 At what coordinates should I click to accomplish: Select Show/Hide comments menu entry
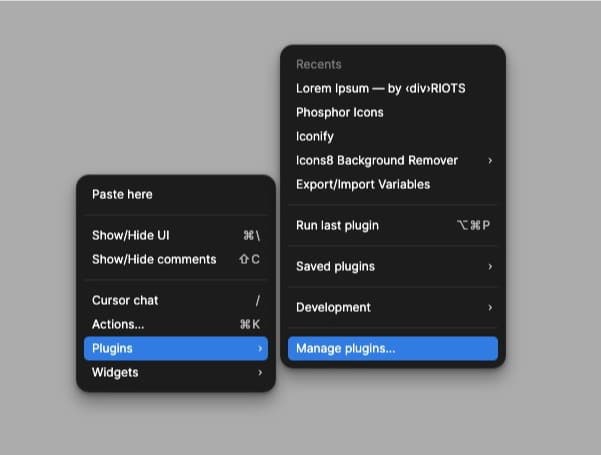[176, 260]
